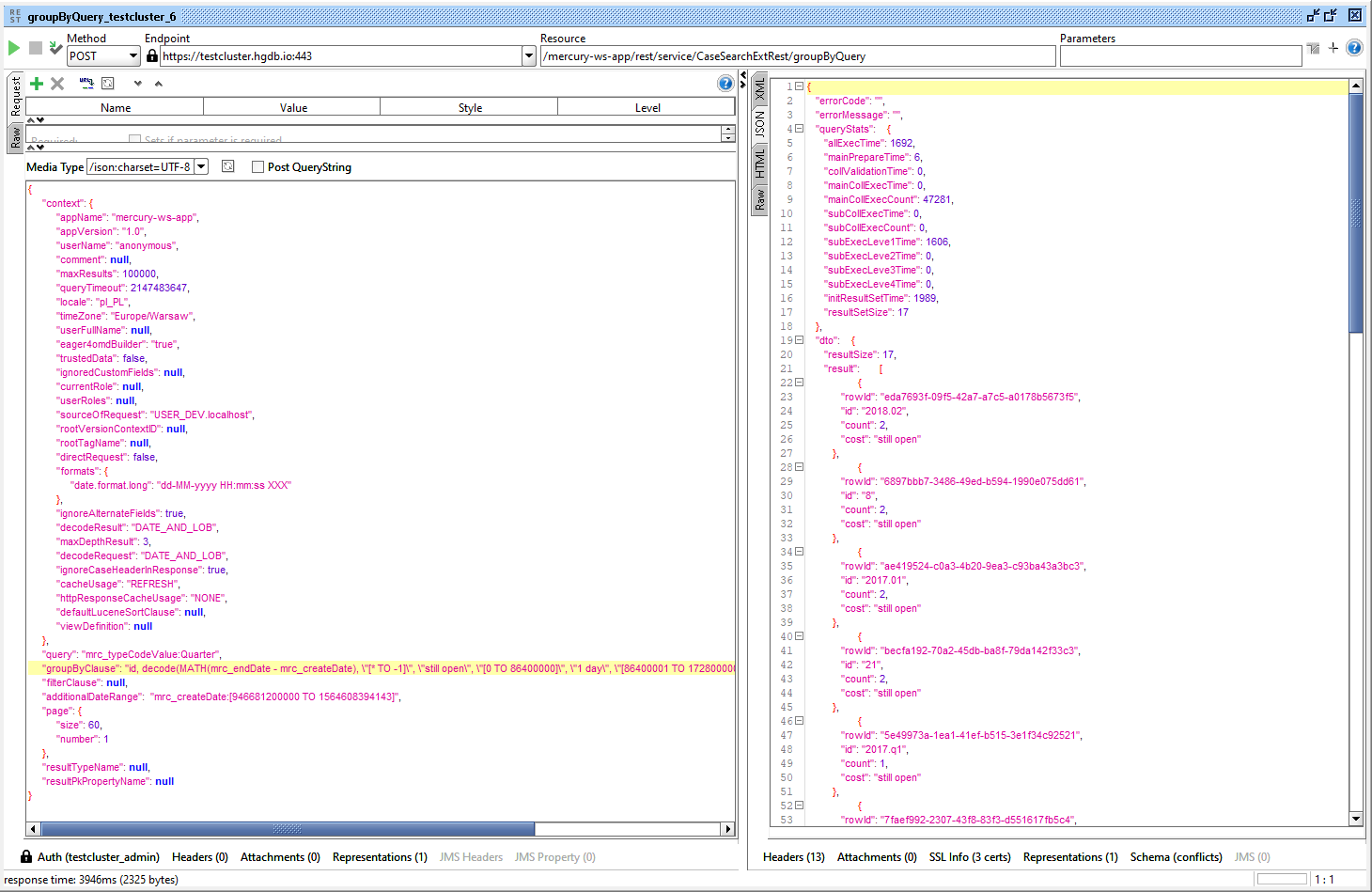Click the add-to-testcase checkmark icon

pyautogui.click(x=55, y=48)
